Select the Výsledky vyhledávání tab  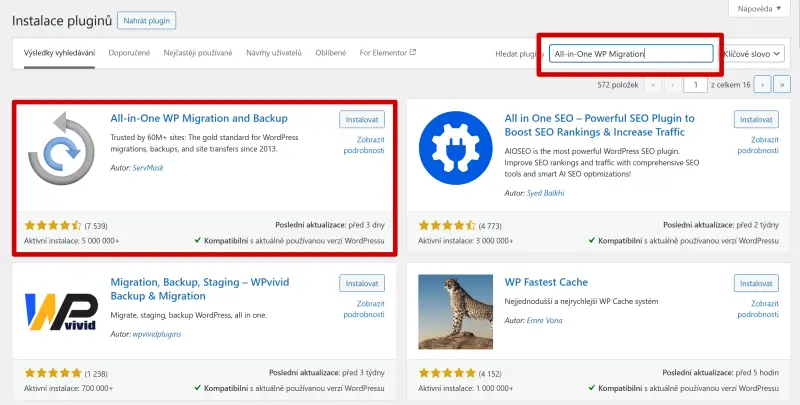[x=59, y=53]
